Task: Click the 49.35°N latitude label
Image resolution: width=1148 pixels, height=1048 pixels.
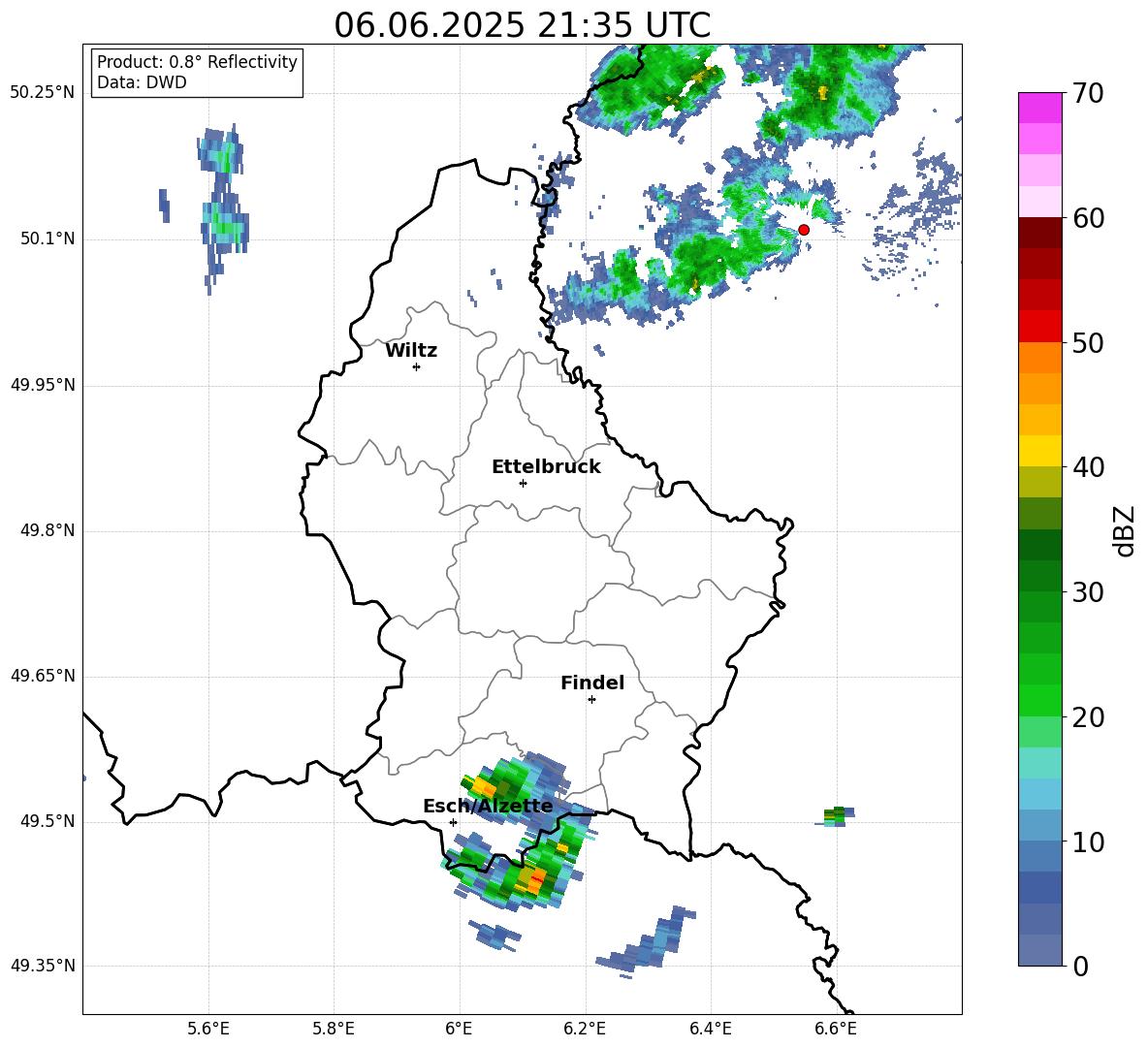Action: (x=43, y=966)
